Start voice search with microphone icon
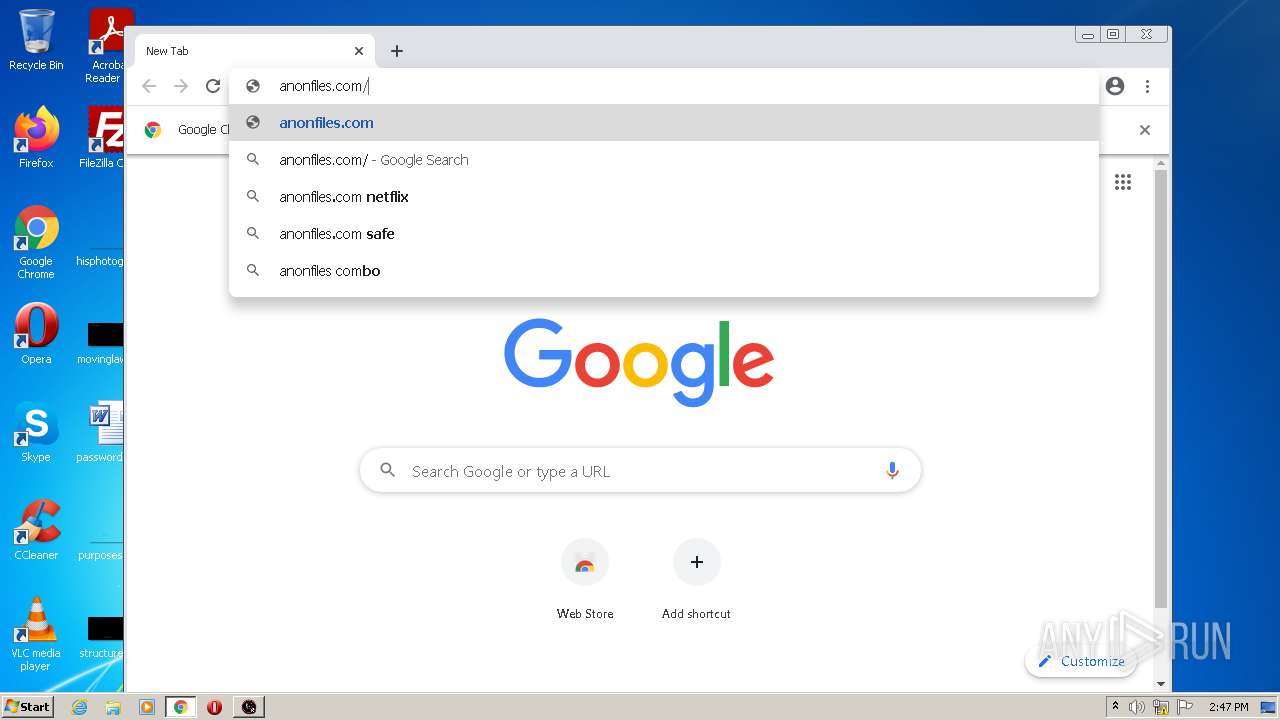The image size is (1280, 720). coord(892,471)
